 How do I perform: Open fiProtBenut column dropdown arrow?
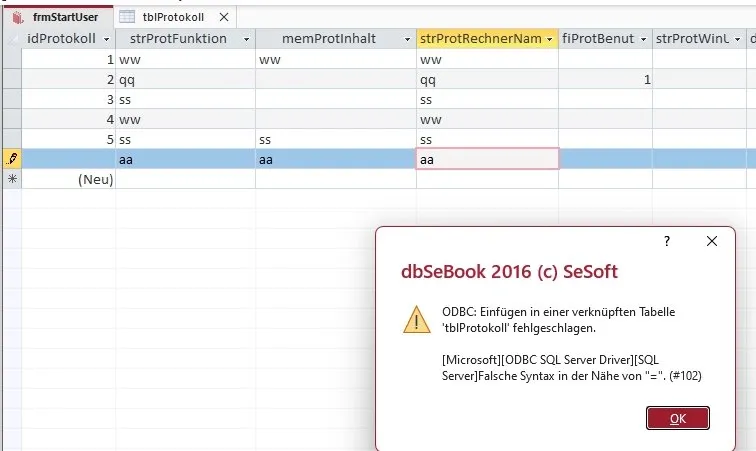tap(643, 39)
